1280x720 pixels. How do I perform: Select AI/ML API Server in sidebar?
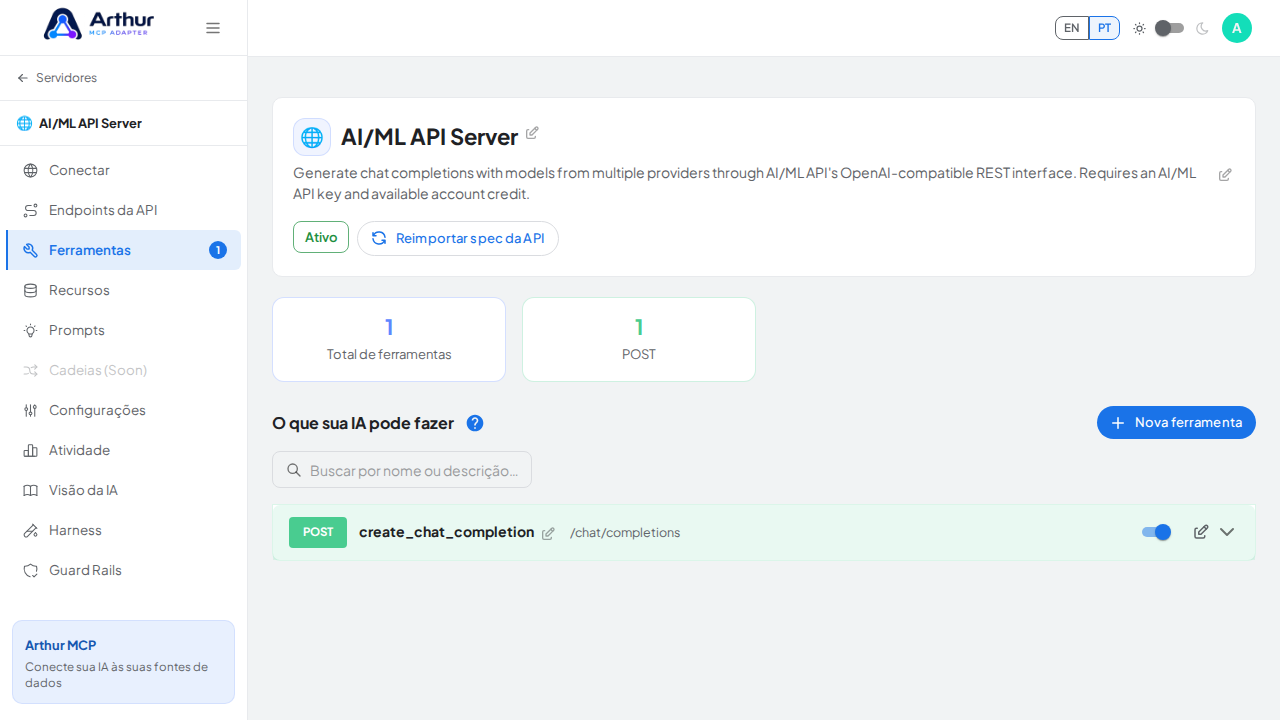point(80,123)
